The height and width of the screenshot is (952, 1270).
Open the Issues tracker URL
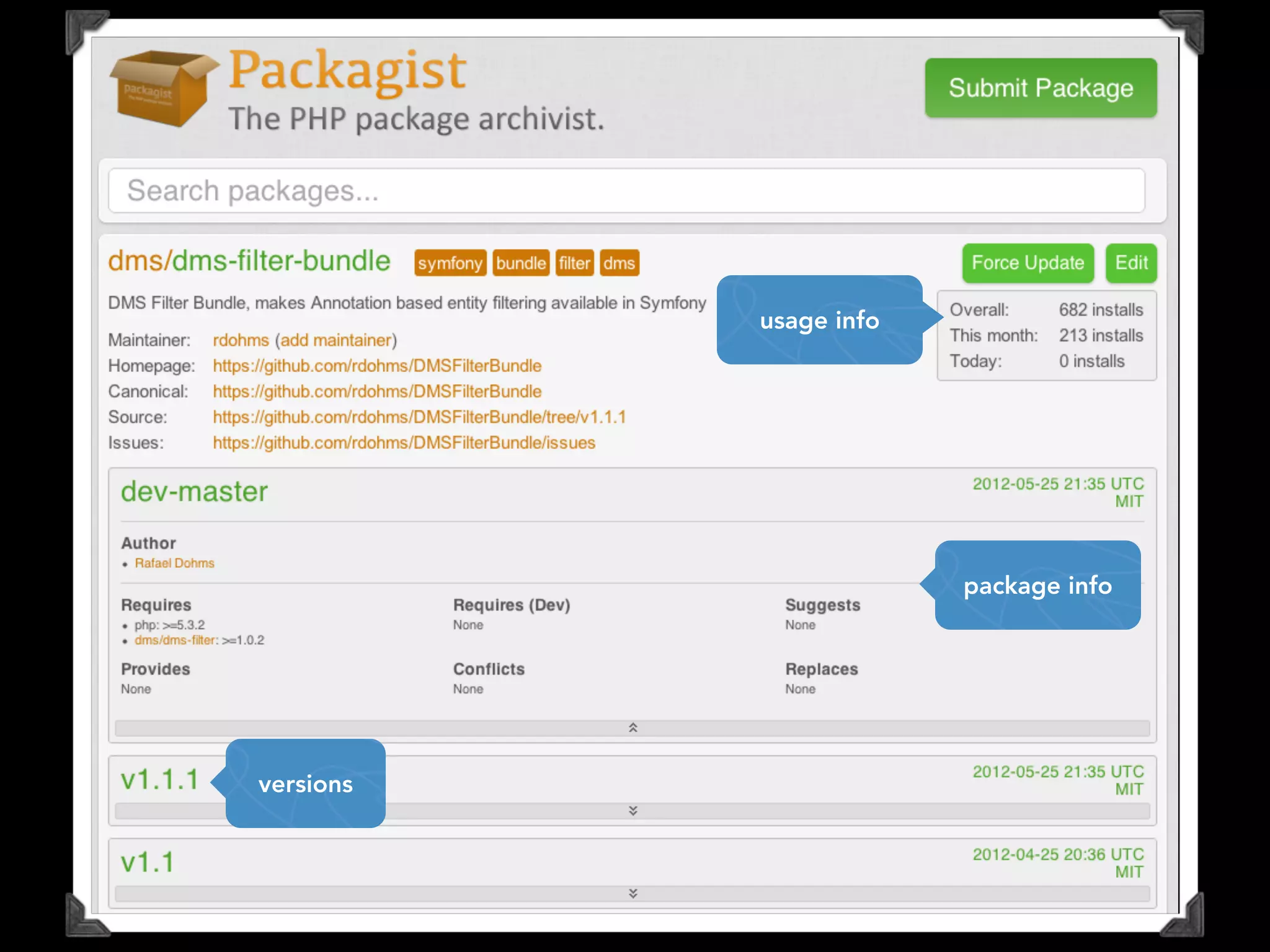pyautogui.click(x=404, y=443)
